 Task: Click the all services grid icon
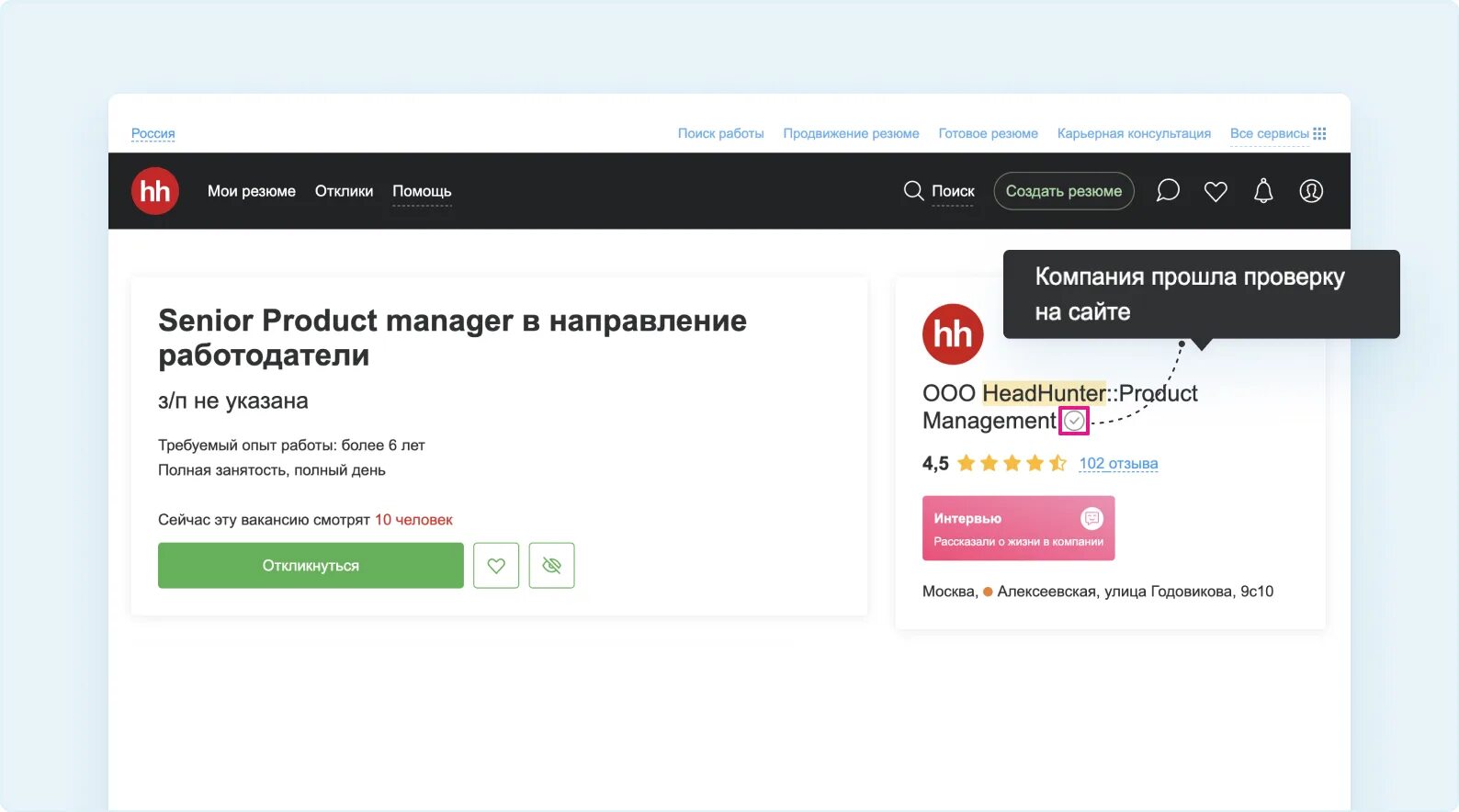click(1319, 133)
